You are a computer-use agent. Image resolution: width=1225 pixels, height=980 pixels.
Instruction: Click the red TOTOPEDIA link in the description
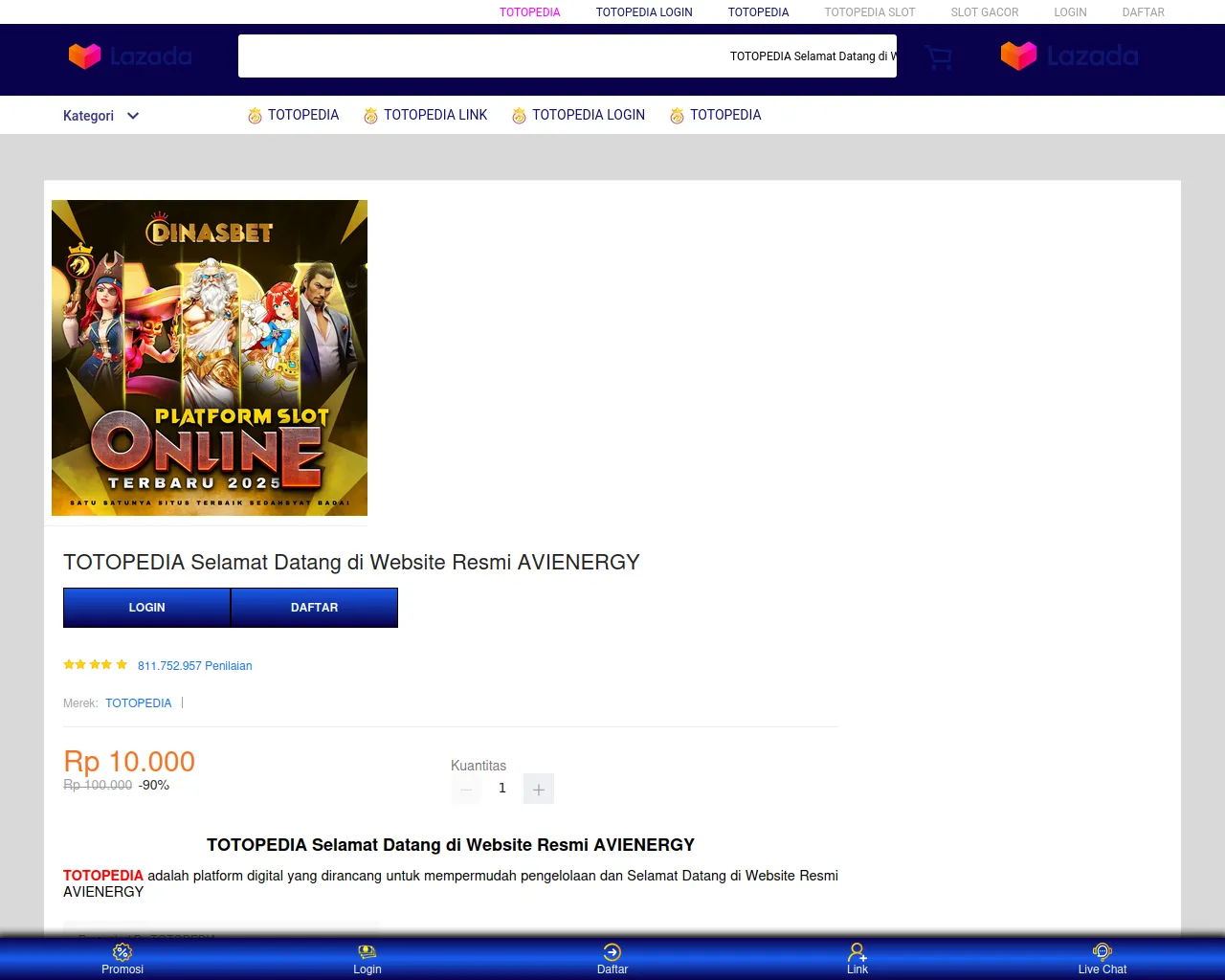point(103,876)
